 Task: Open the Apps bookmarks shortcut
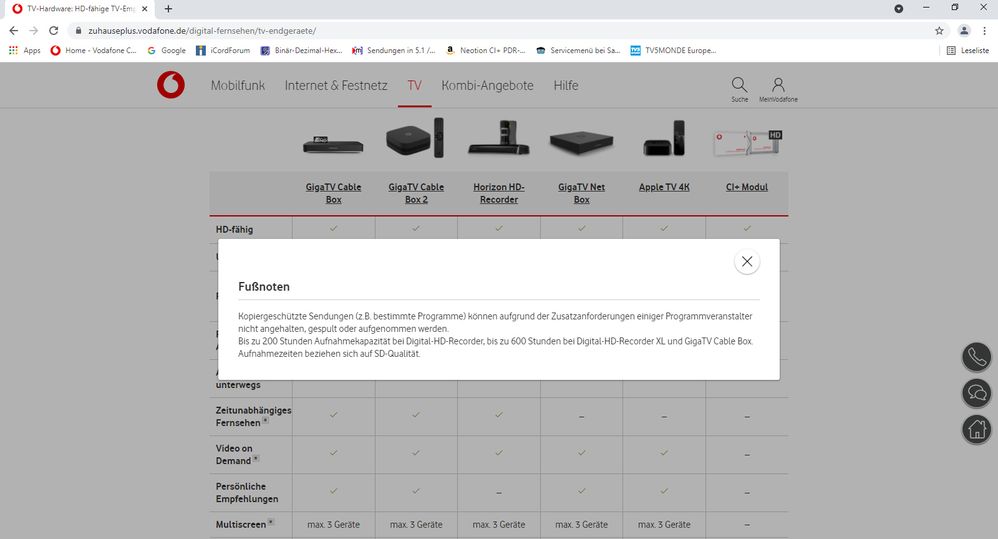click(24, 50)
